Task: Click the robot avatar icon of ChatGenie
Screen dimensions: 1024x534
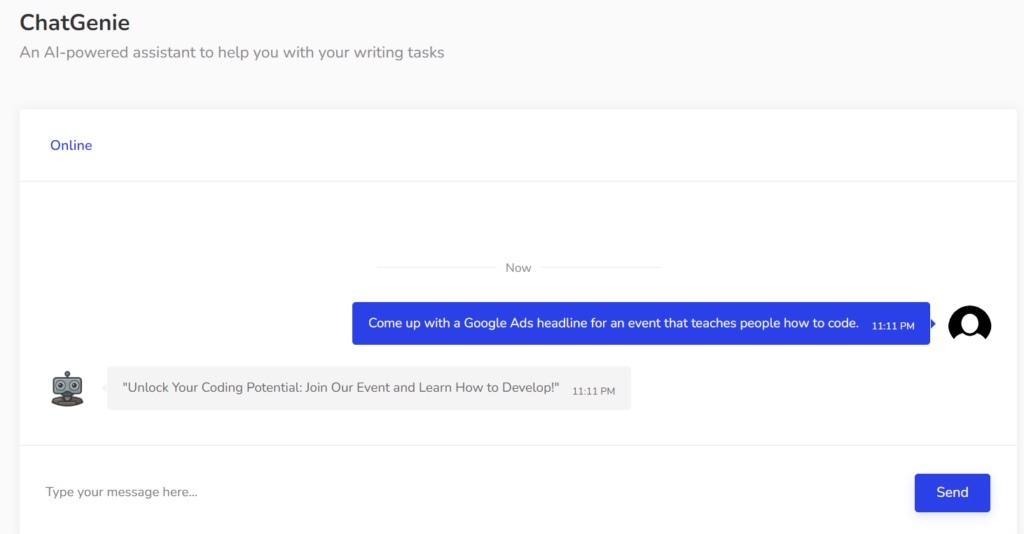Action: (67, 388)
